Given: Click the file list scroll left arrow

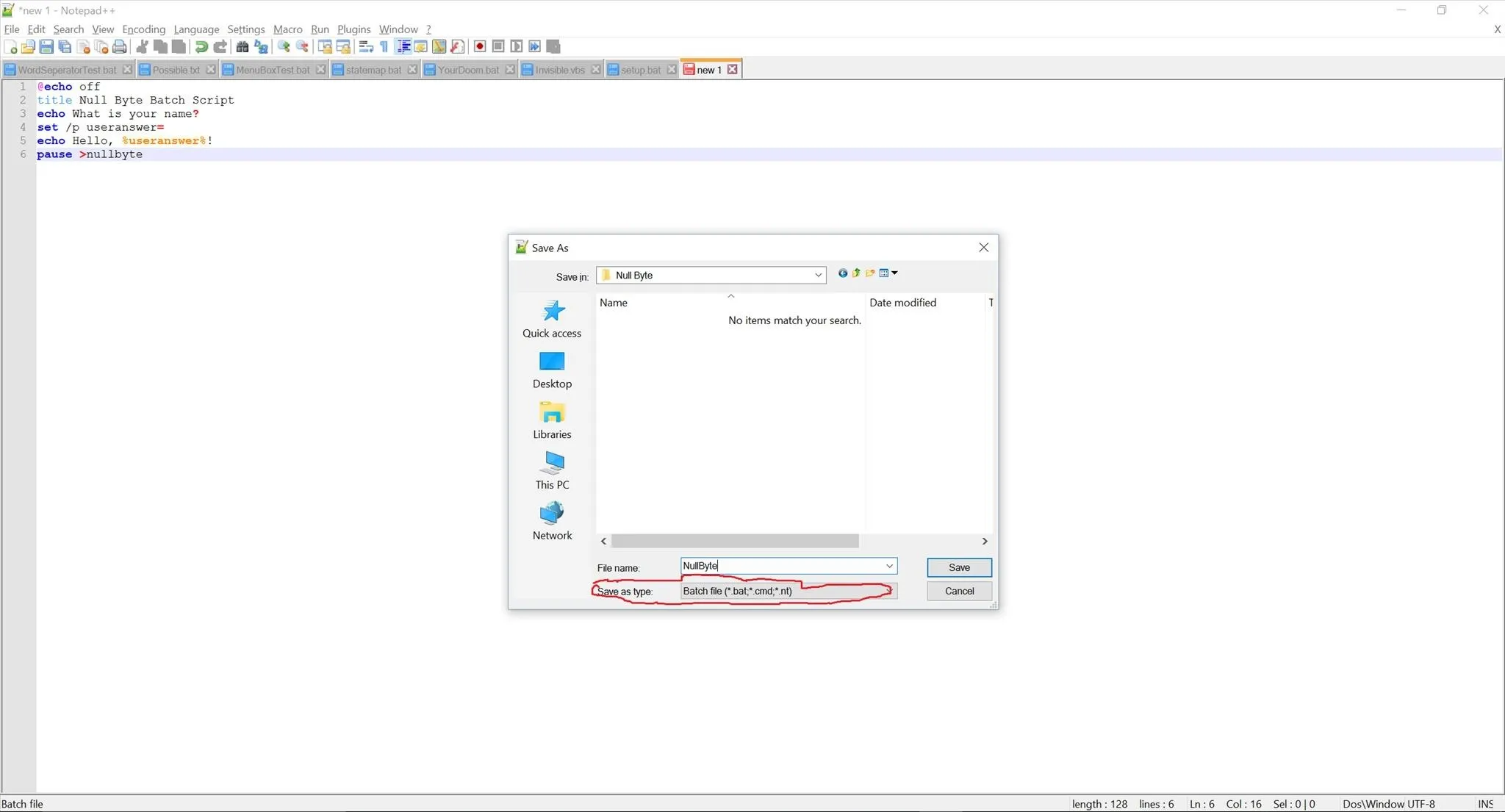Looking at the screenshot, I should [x=604, y=542].
